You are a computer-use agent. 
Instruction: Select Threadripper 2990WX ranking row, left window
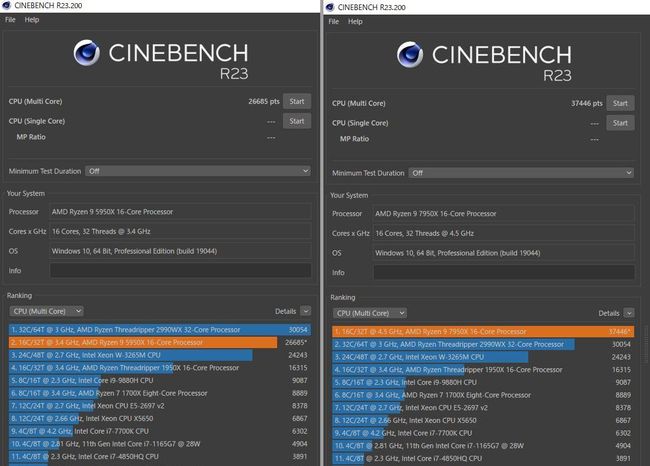(x=160, y=330)
